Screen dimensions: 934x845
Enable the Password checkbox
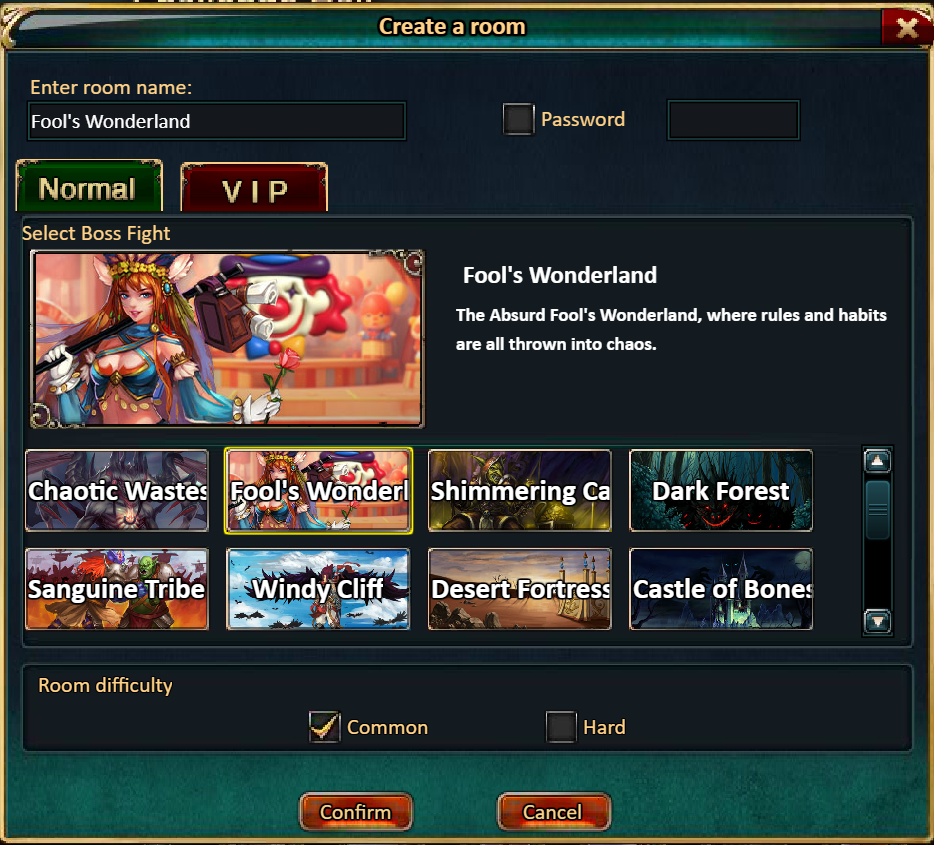(x=518, y=119)
